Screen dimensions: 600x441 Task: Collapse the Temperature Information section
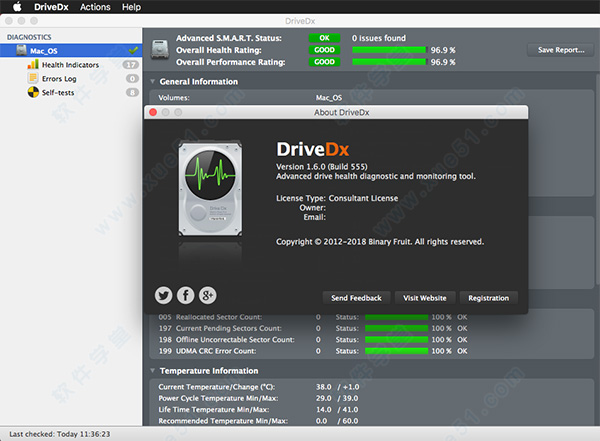(153, 371)
